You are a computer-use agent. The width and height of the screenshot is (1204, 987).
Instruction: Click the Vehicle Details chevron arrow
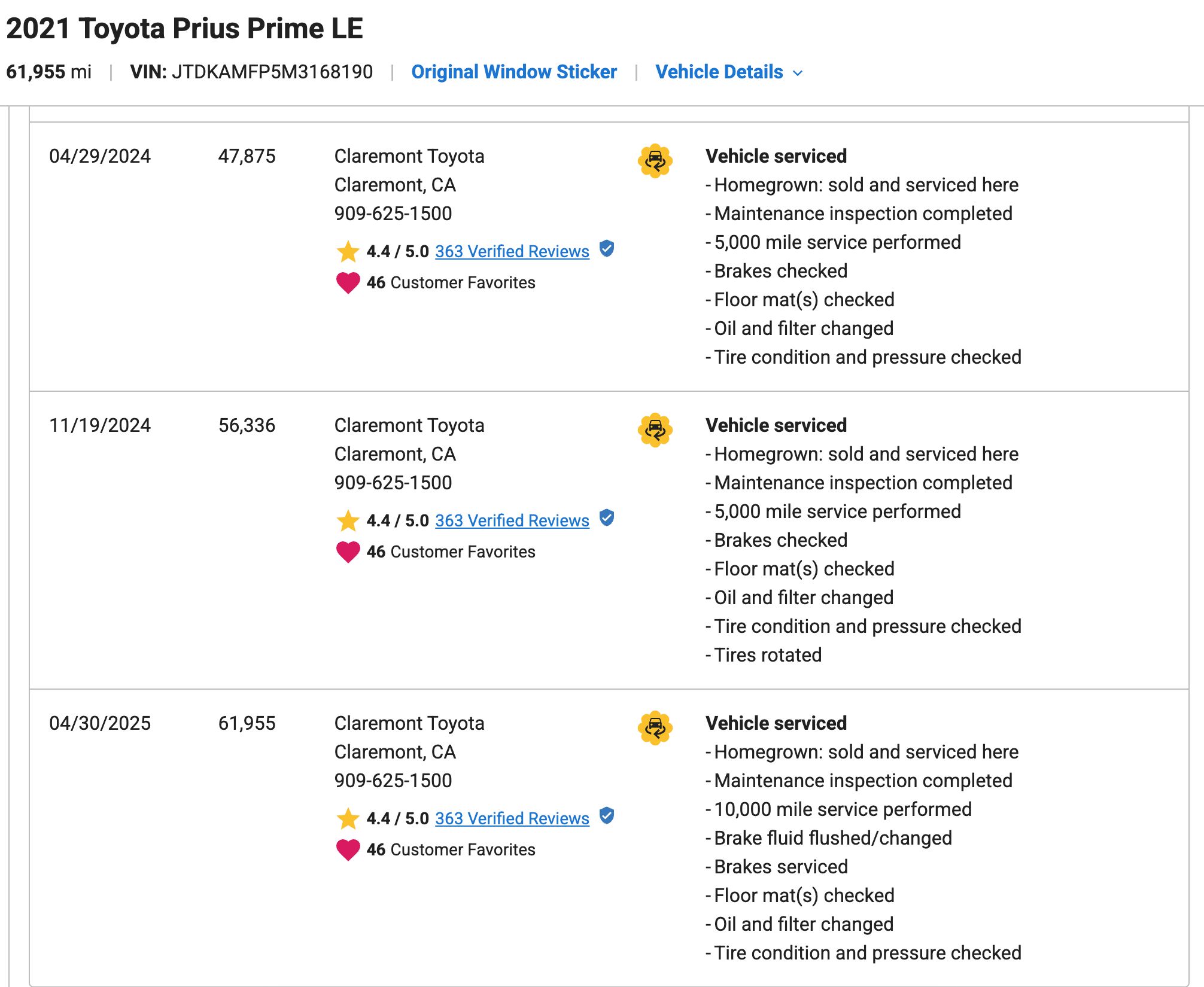[x=798, y=73]
